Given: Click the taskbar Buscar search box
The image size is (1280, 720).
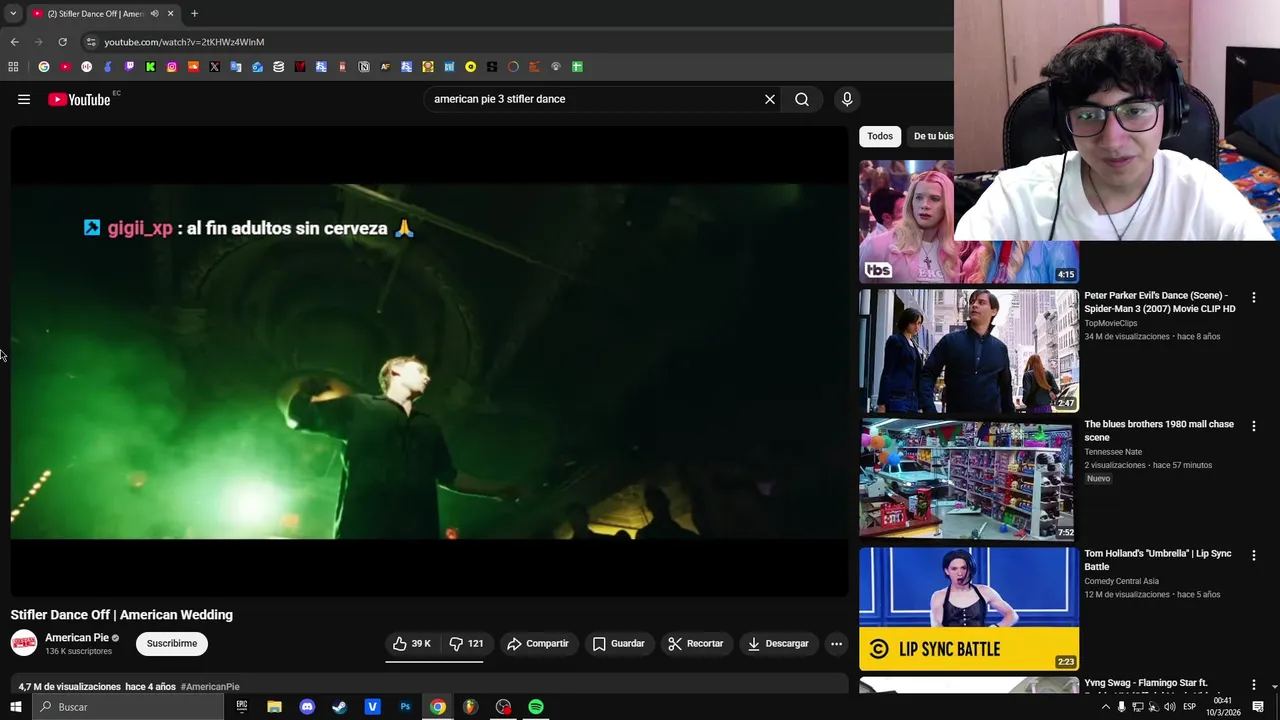Looking at the screenshot, I should [128, 707].
